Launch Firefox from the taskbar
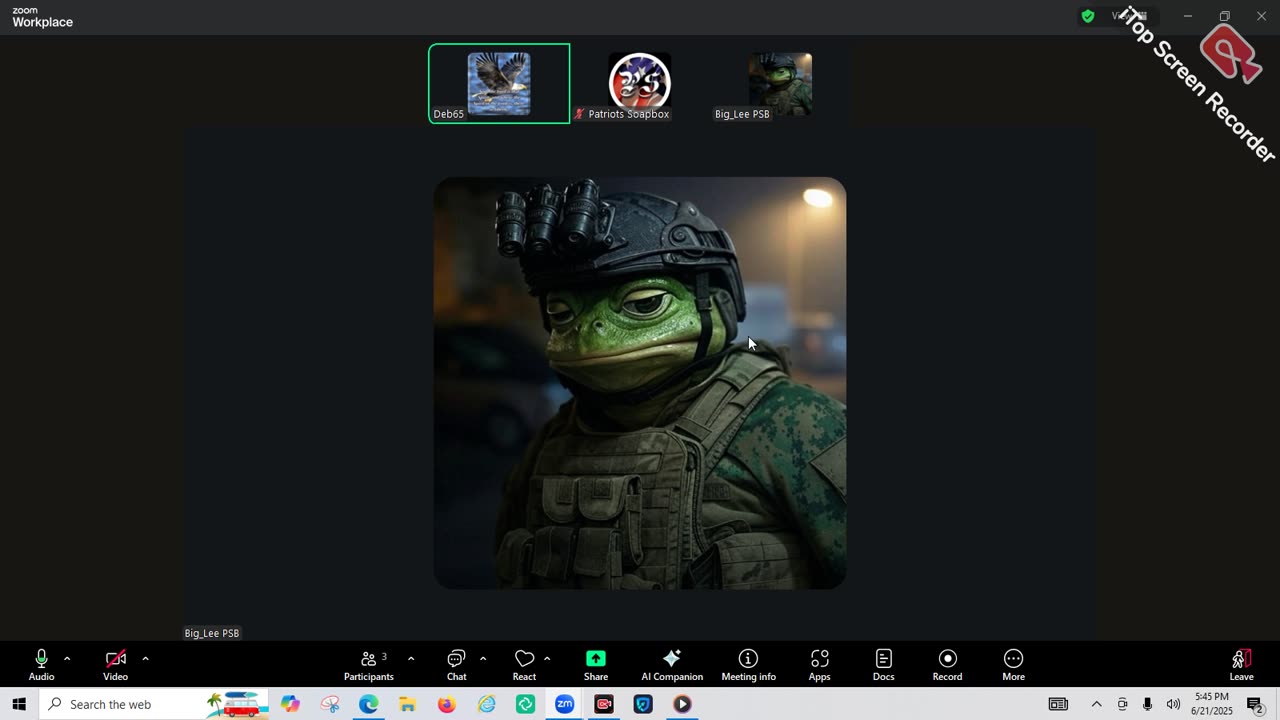 coord(447,704)
